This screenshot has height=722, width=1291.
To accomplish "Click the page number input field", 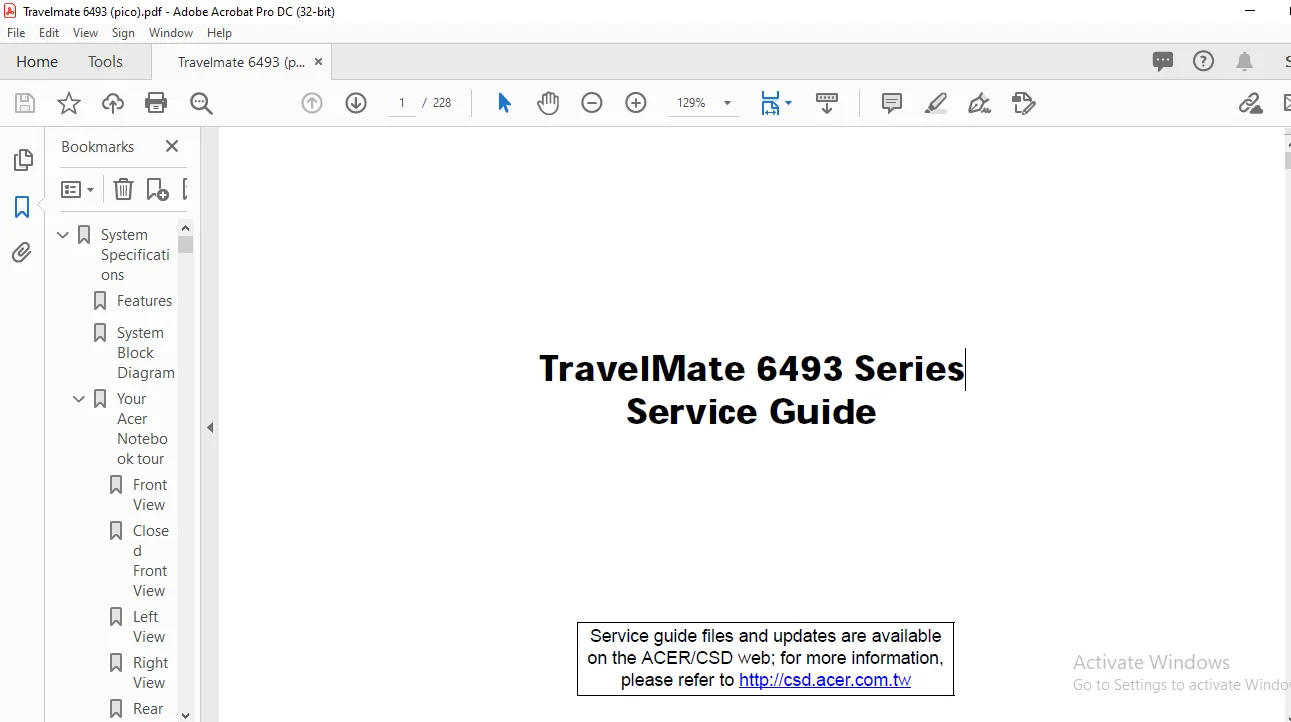I will pos(402,103).
